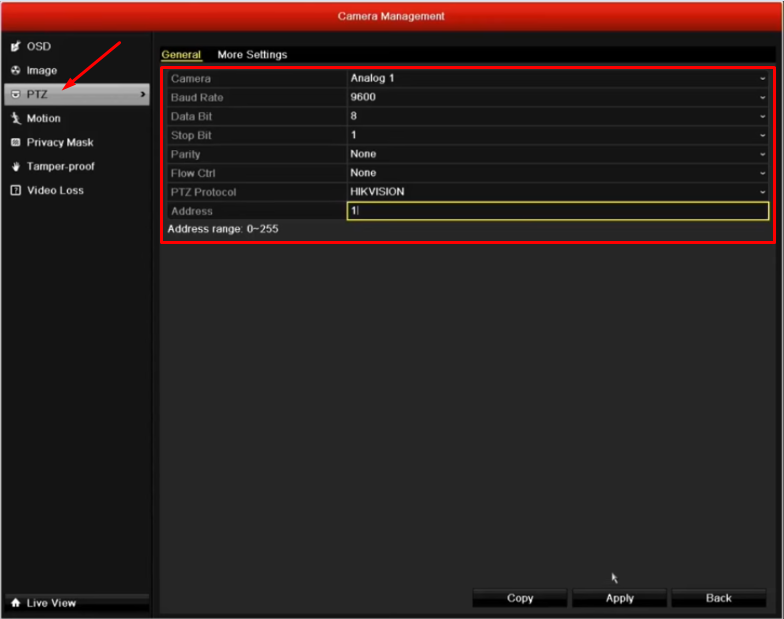Screen dimensions: 784x619
Task: Open the Camera dropdown showing Analog 1
Action: tap(558, 78)
